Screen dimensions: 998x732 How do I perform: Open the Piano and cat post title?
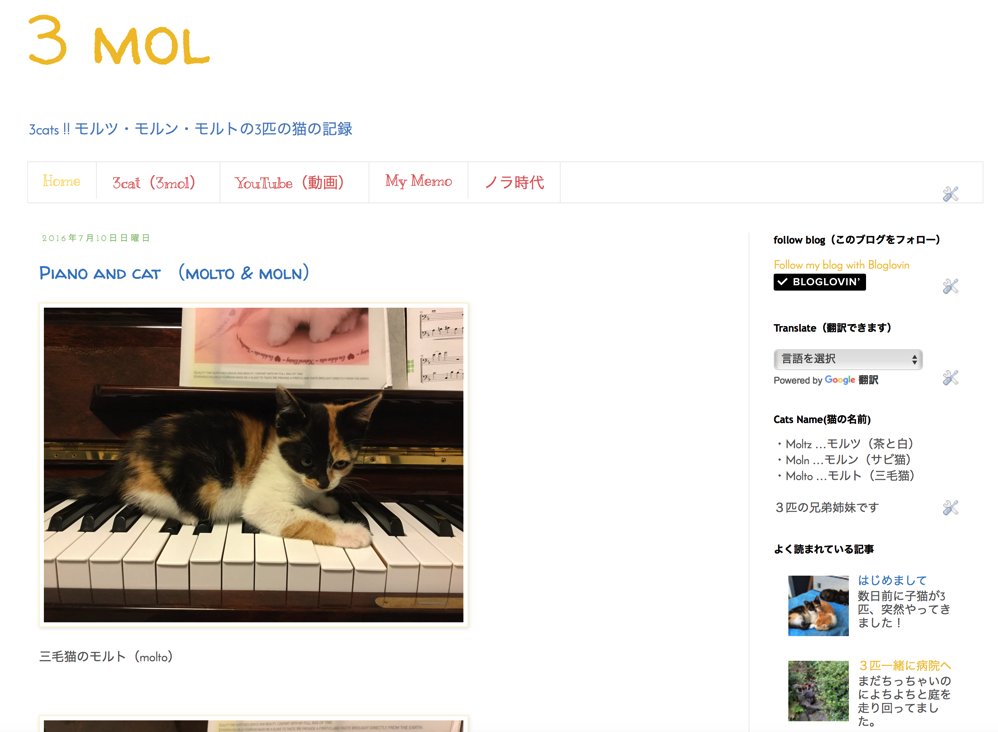point(174,273)
